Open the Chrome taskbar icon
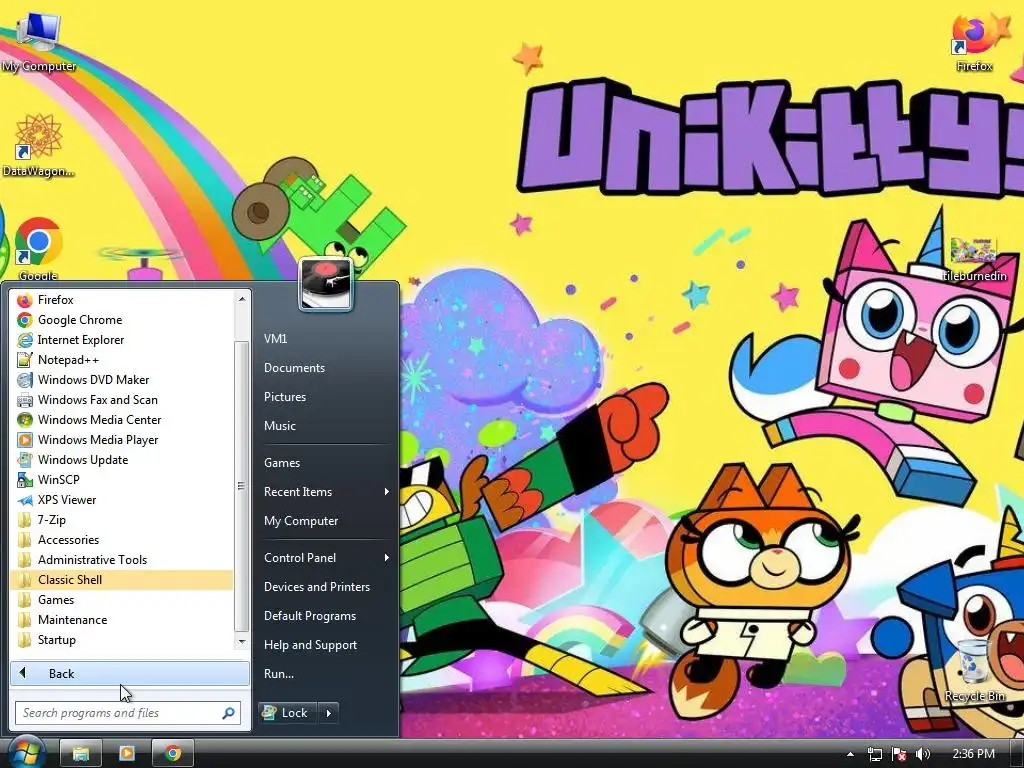Screen dimensions: 1024x768 [172, 754]
